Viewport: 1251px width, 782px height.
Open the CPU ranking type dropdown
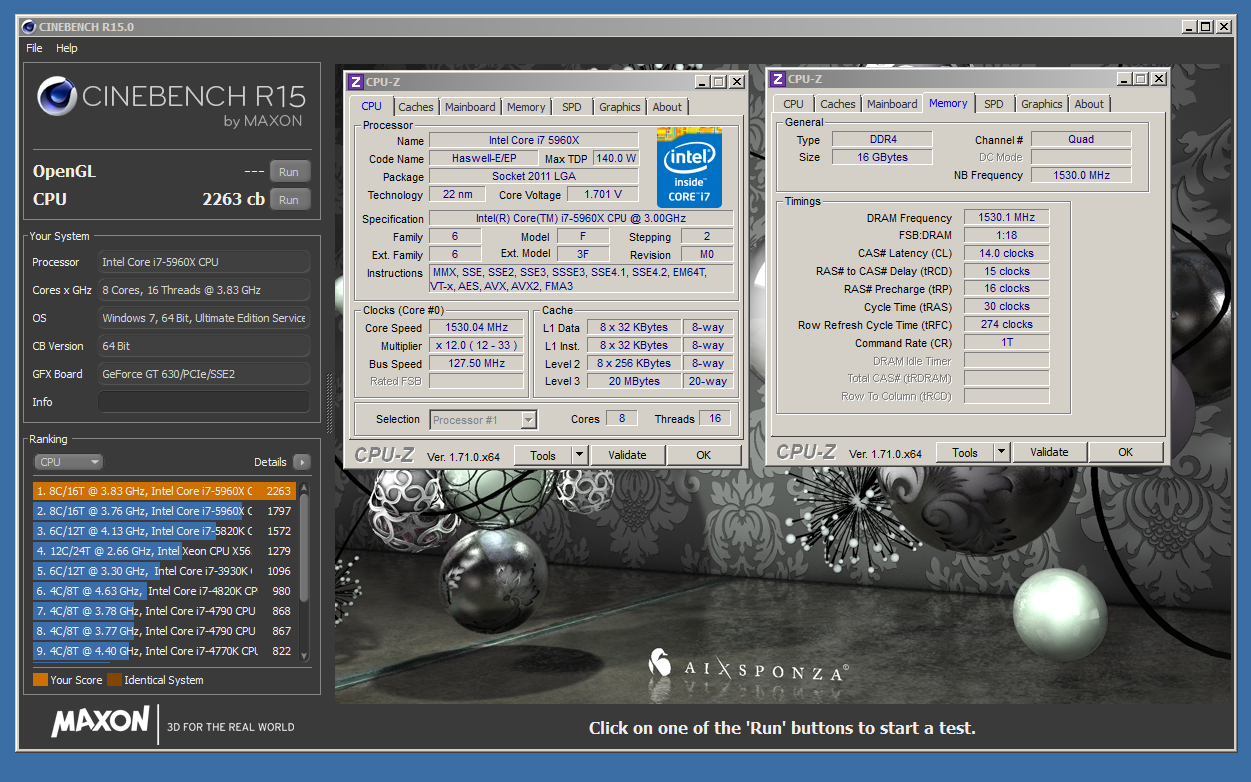tap(68, 462)
